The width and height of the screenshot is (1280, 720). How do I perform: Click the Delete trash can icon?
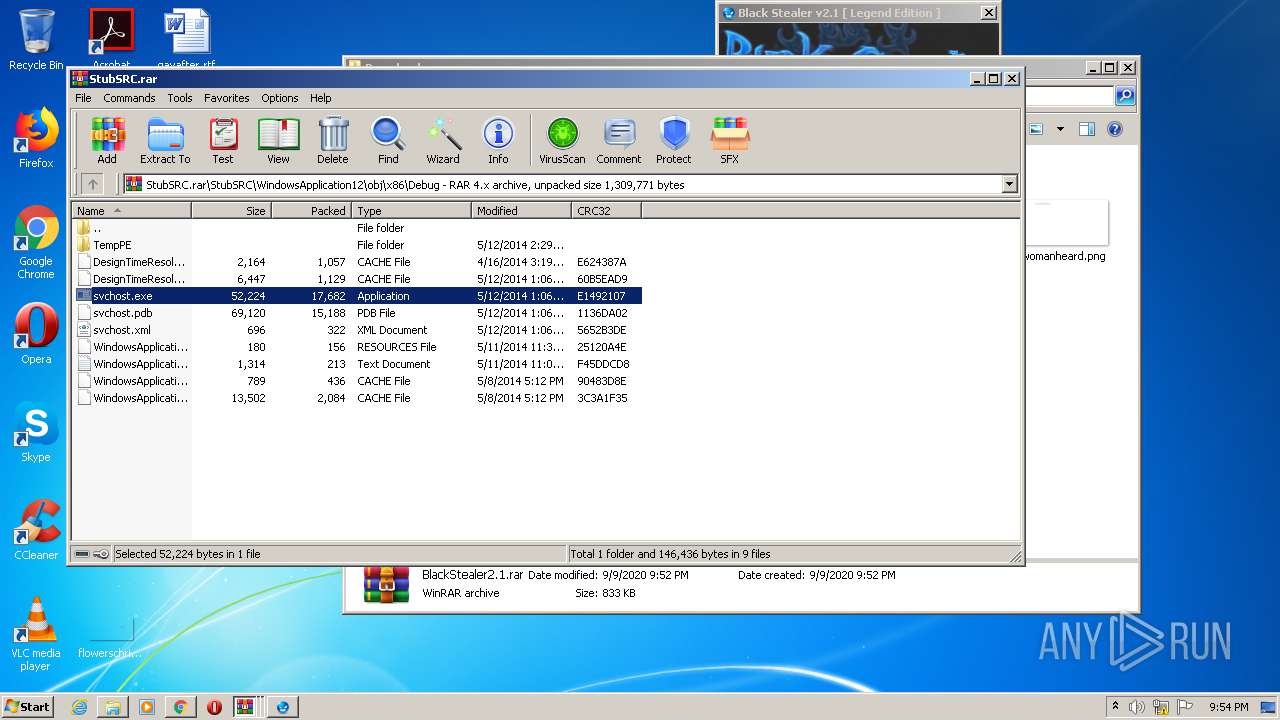pos(333,140)
